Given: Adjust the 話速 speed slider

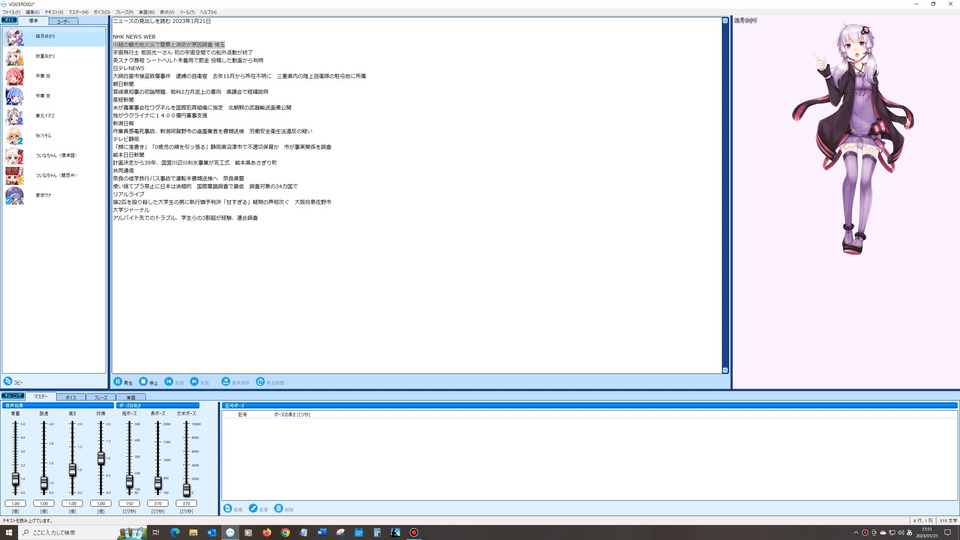Looking at the screenshot, I should [x=43, y=483].
